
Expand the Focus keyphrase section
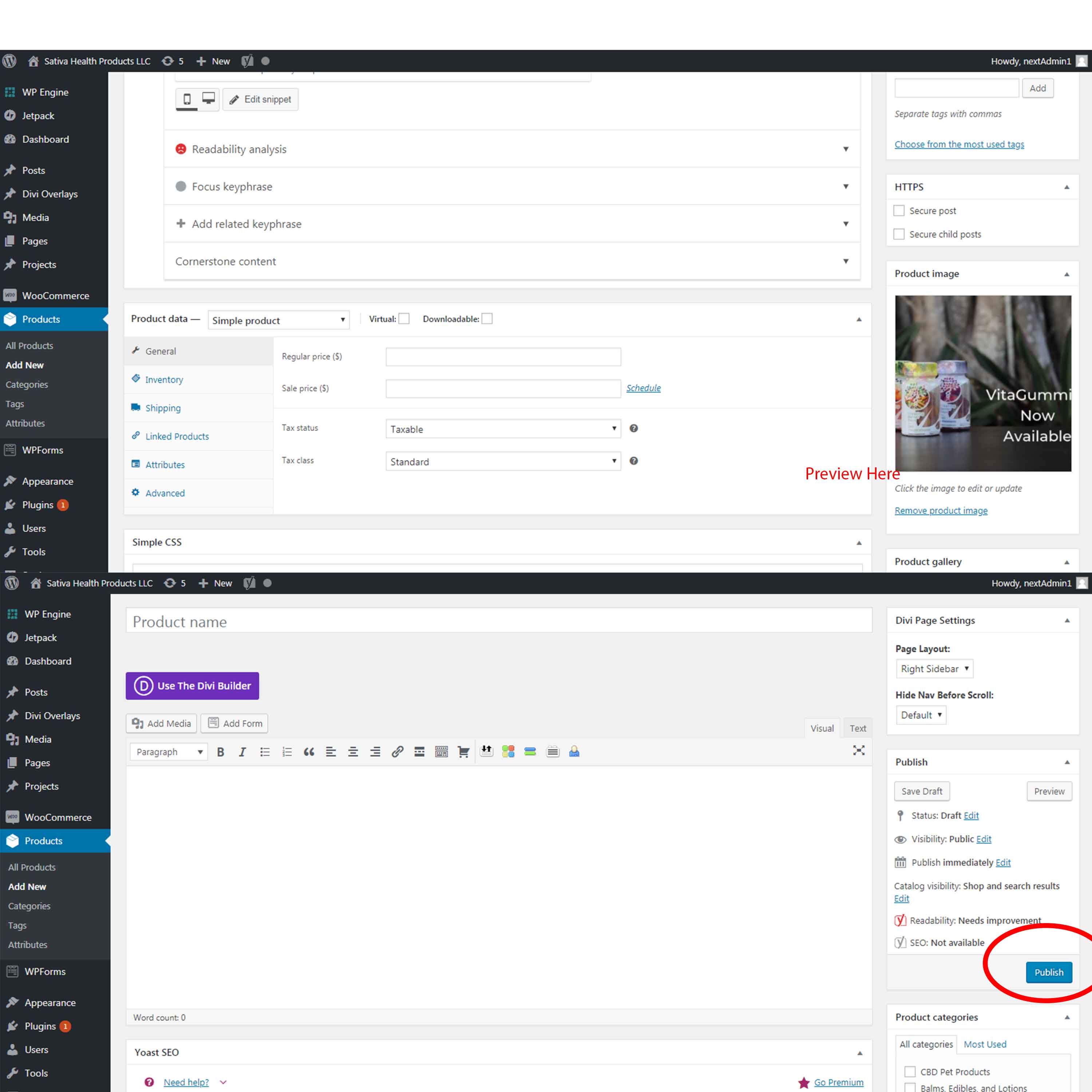pos(512,186)
